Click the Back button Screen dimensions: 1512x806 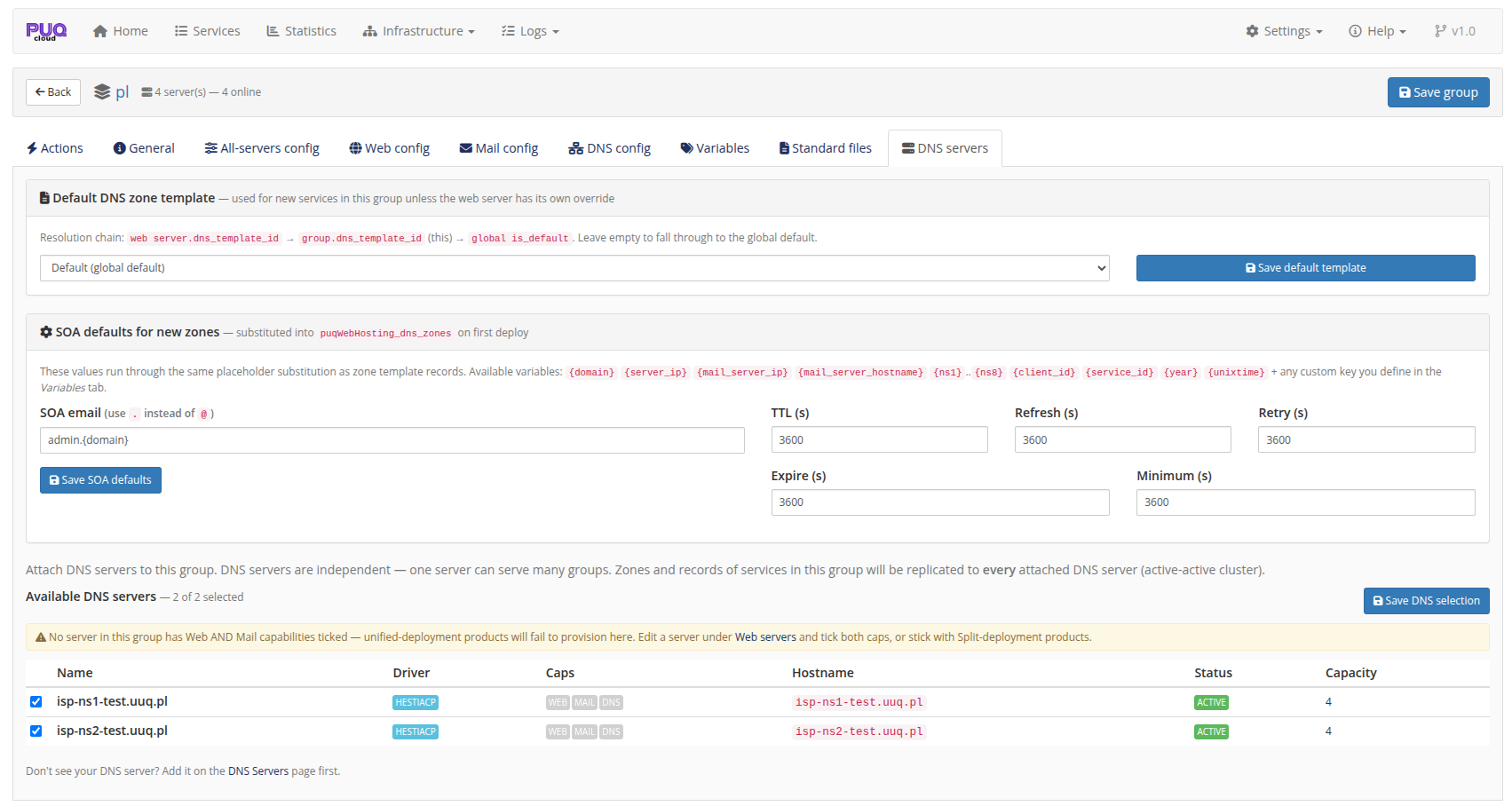53,92
